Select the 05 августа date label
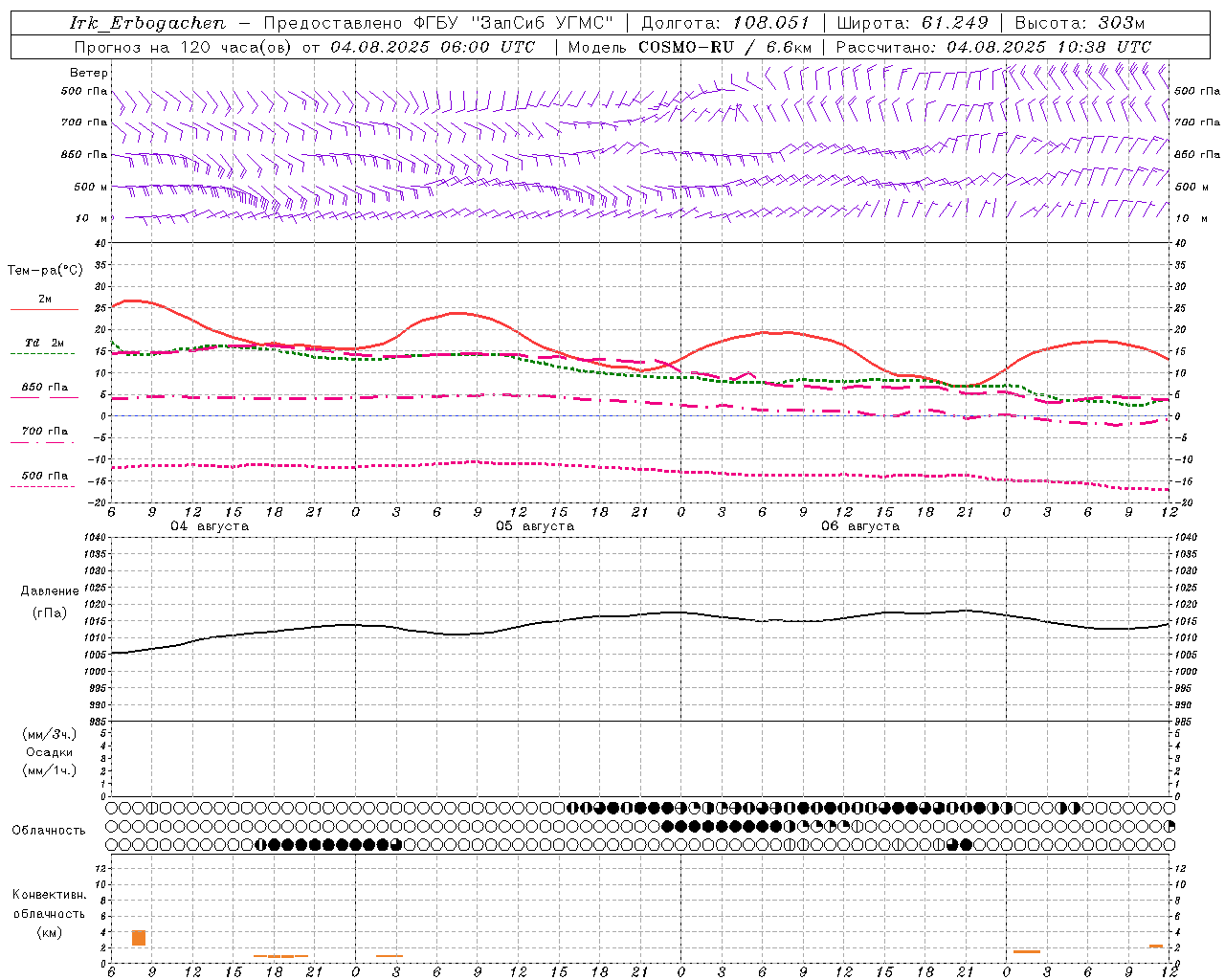This screenshot has height=980, width=1225. coord(535,526)
